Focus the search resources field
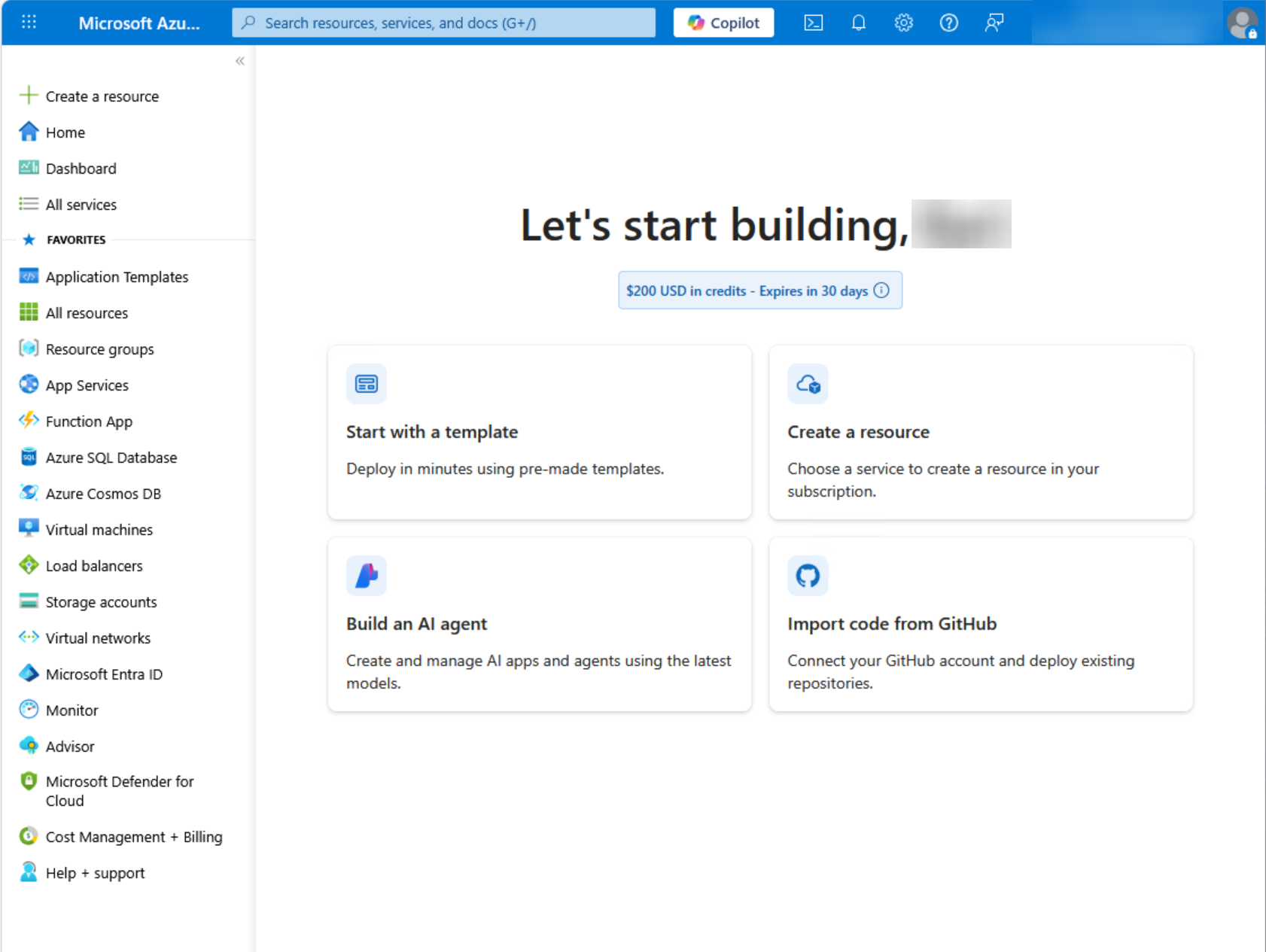1266x952 pixels. pos(444,23)
